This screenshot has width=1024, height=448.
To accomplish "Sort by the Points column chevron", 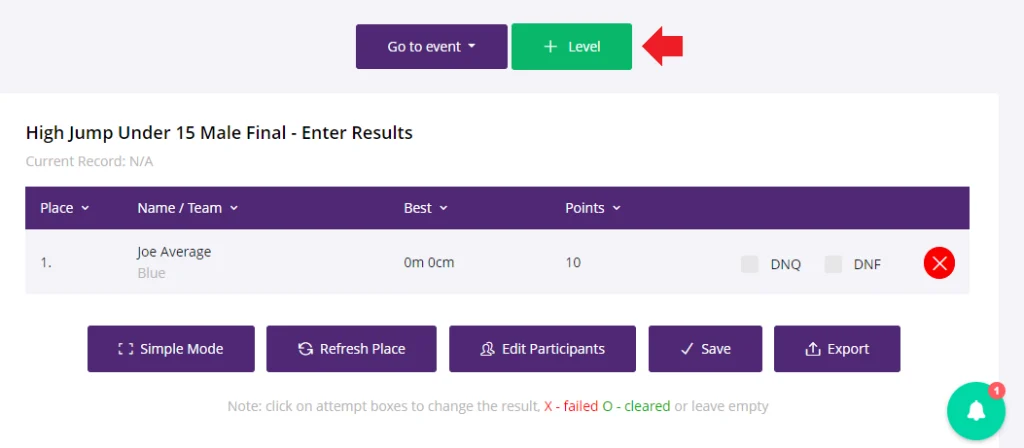I will pyautogui.click(x=616, y=208).
